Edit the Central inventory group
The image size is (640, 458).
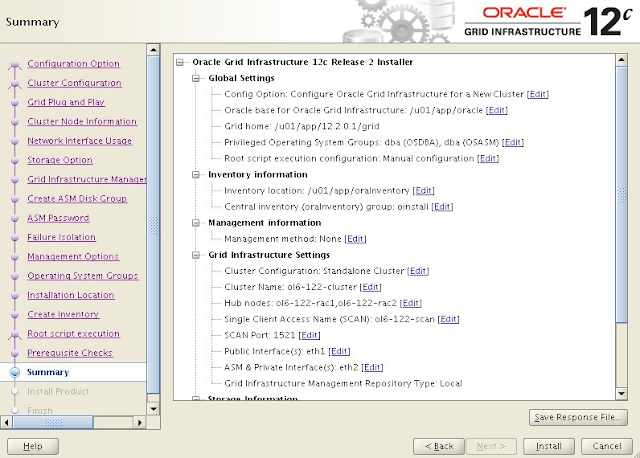(x=442, y=207)
